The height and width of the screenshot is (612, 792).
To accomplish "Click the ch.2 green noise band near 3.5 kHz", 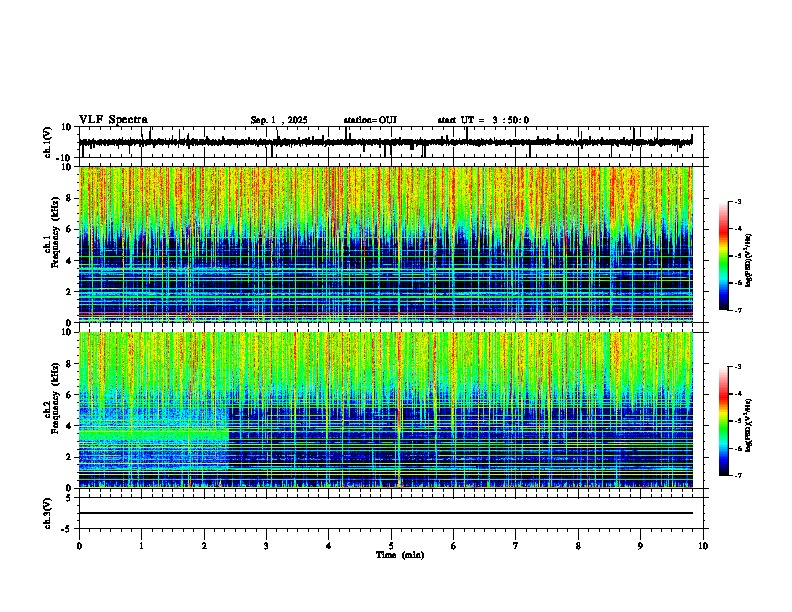I will (154, 434).
